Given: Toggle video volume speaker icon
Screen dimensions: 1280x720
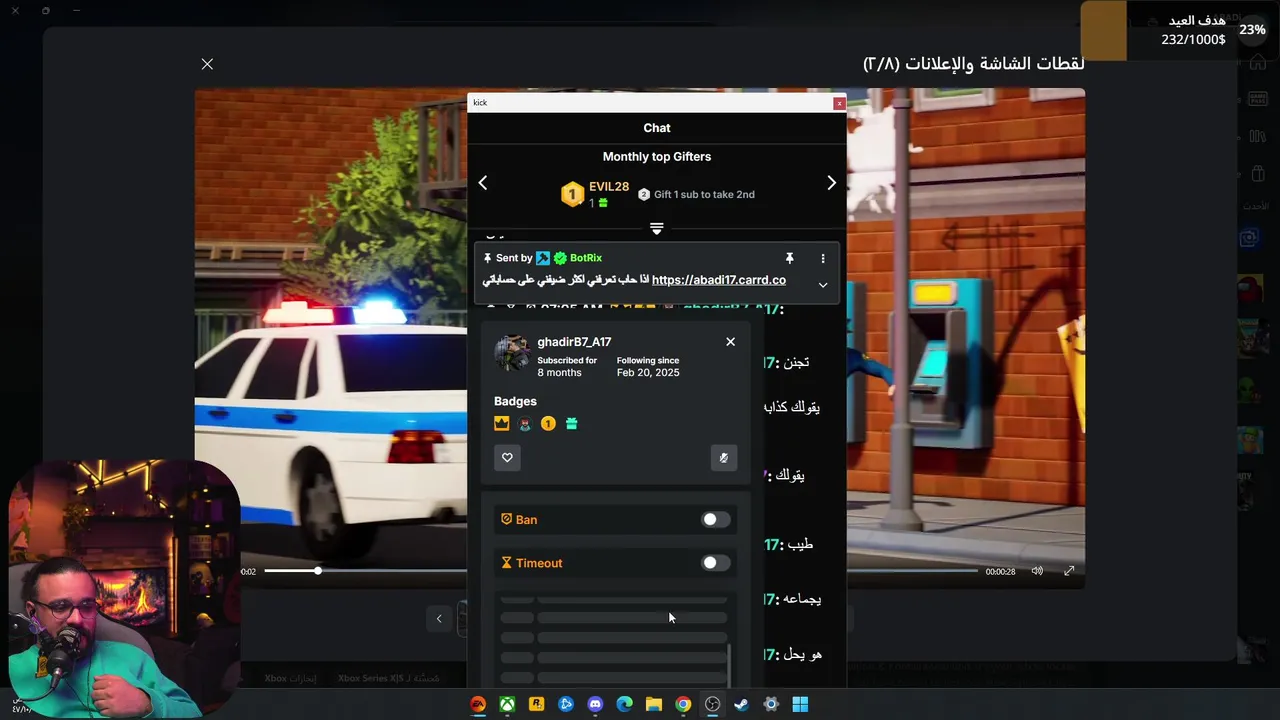Looking at the screenshot, I should point(1037,571).
